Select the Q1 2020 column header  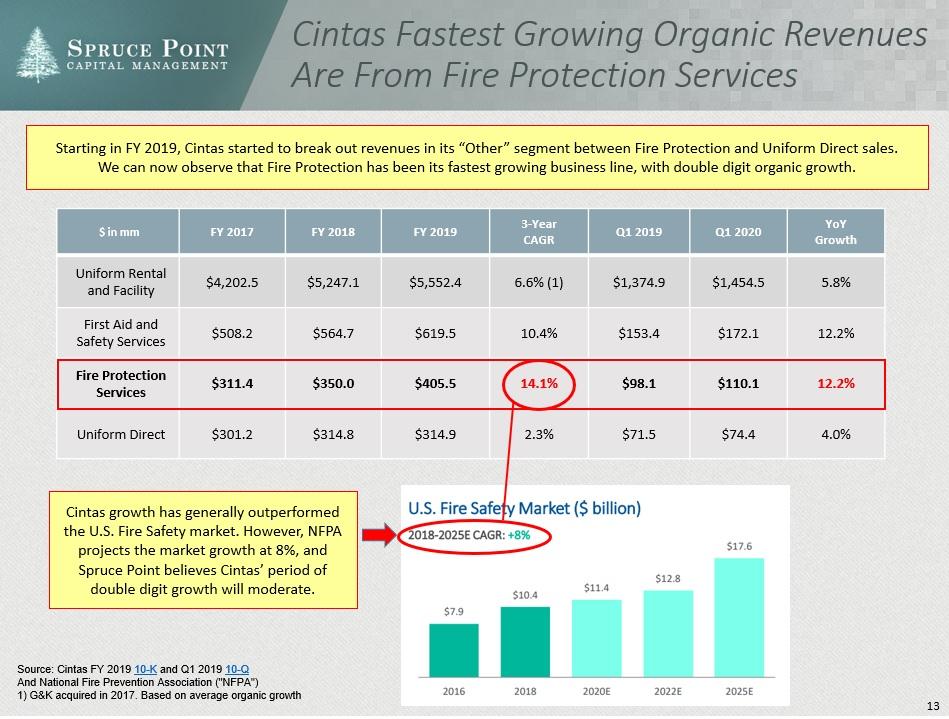[738, 232]
